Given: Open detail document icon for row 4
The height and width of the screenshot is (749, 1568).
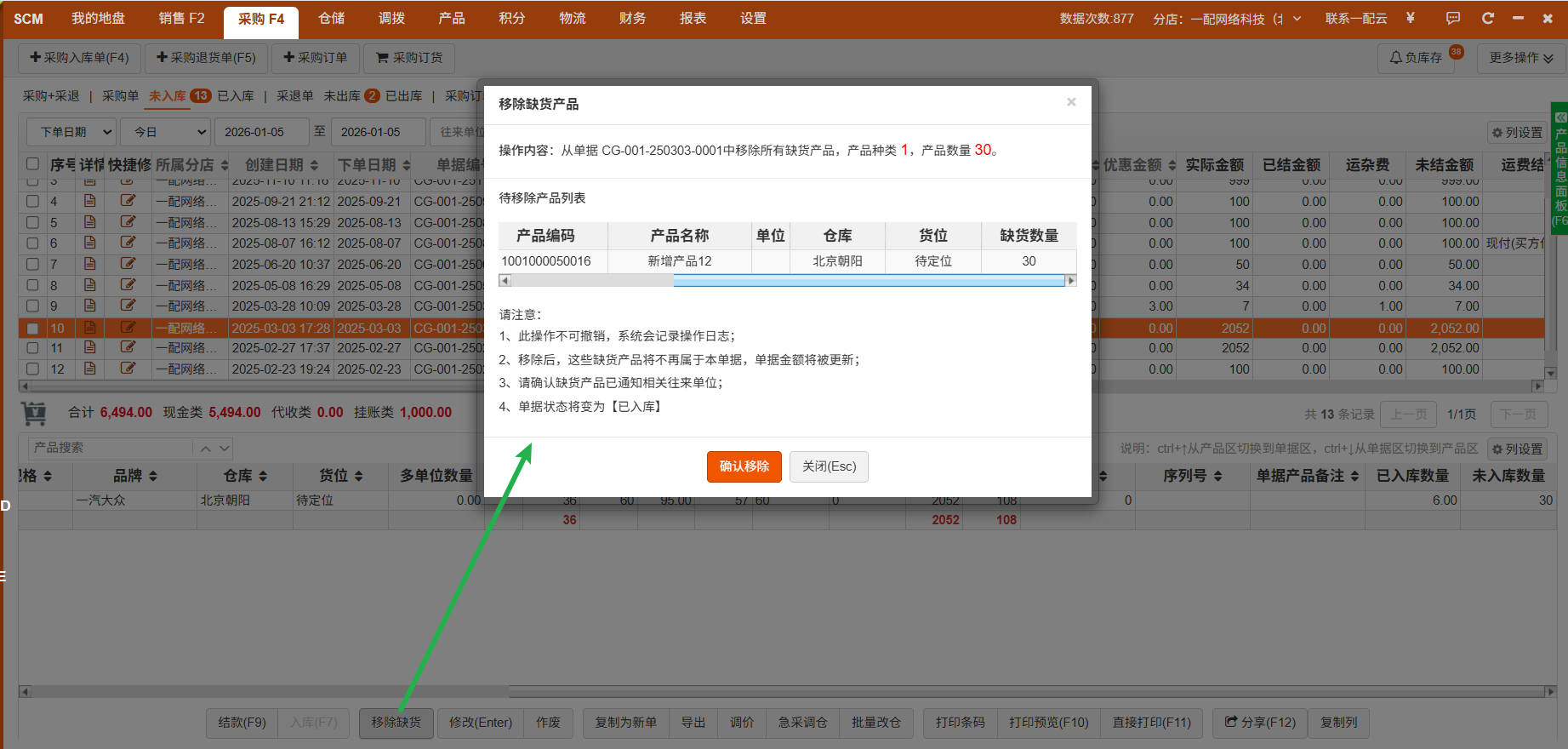Looking at the screenshot, I should 89,201.
